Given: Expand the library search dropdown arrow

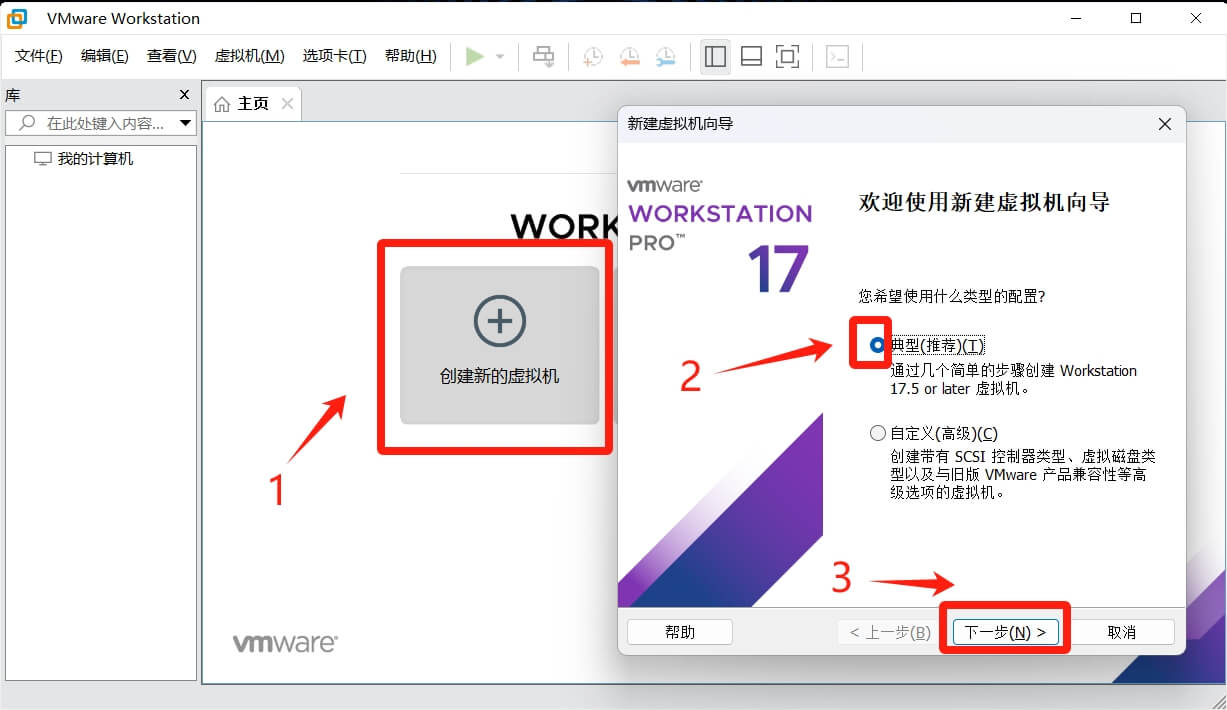Looking at the screenshot, I should pos(185,123).
